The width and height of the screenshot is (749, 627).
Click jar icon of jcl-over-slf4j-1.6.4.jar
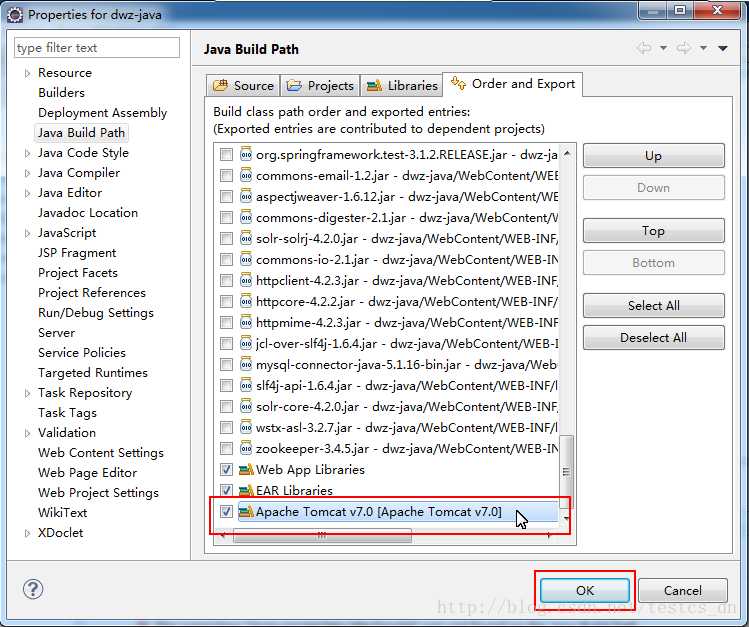click(246, 343)
